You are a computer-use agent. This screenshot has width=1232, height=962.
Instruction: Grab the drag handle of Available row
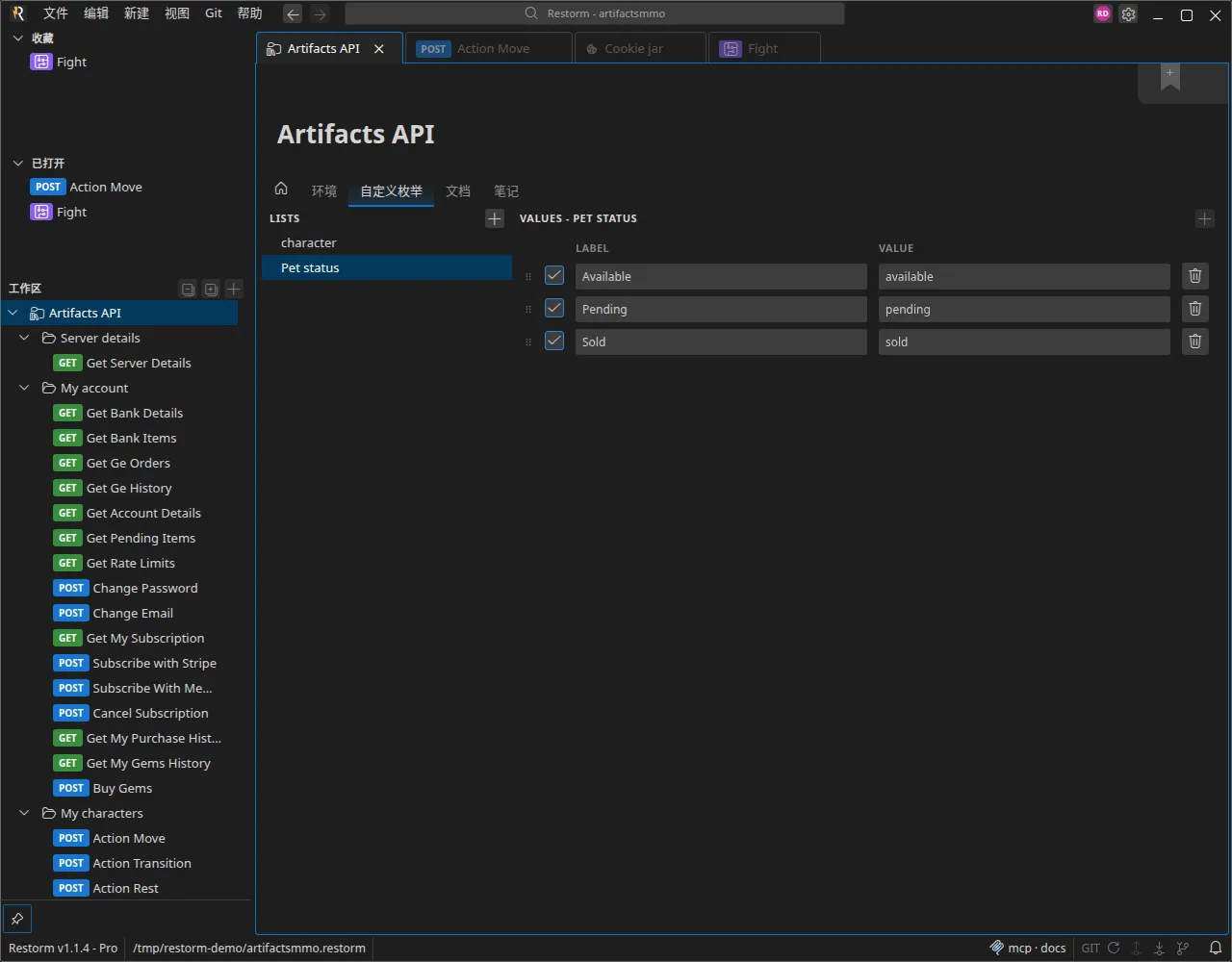528,277
